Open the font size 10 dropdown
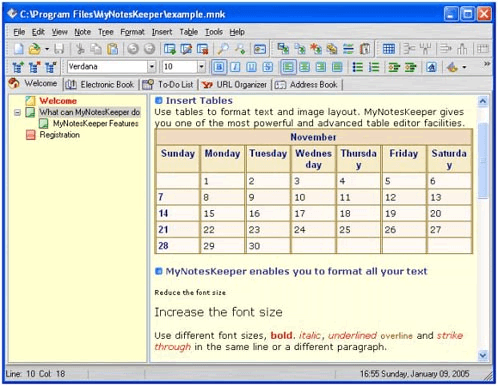The image size is (498, 386). [201, 67]
